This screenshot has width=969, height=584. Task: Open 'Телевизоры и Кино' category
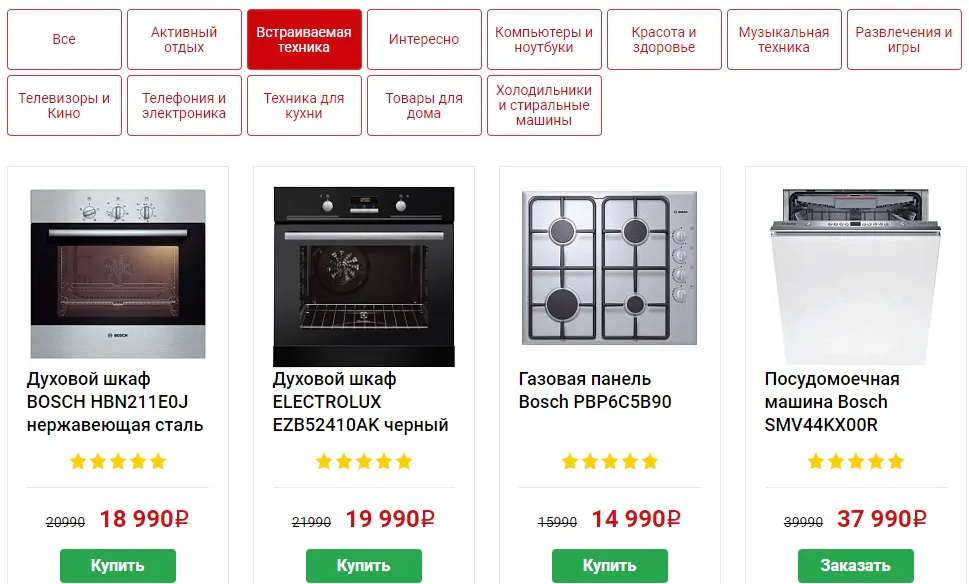64,106
